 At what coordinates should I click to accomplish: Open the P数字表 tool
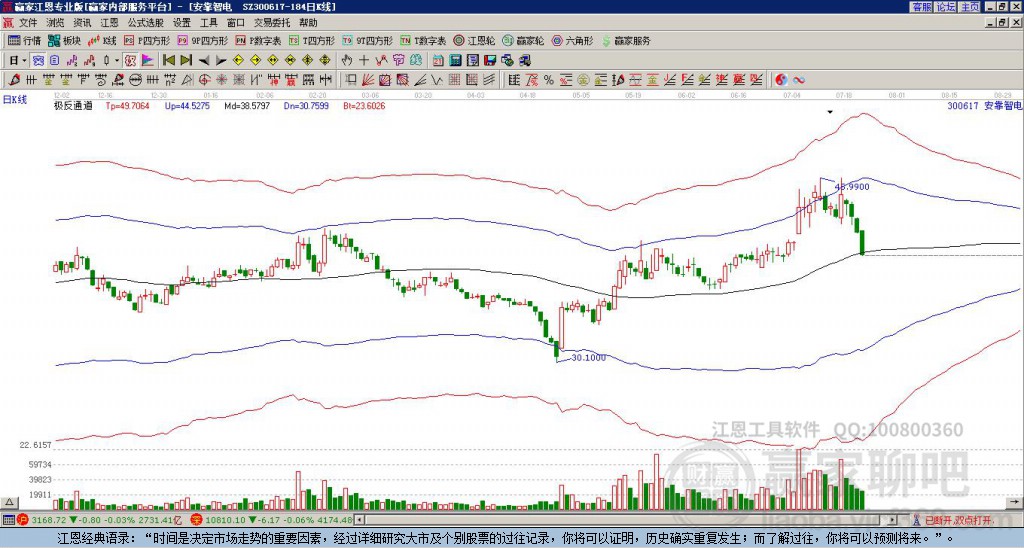pyautogui.click(x=259, y=40)
